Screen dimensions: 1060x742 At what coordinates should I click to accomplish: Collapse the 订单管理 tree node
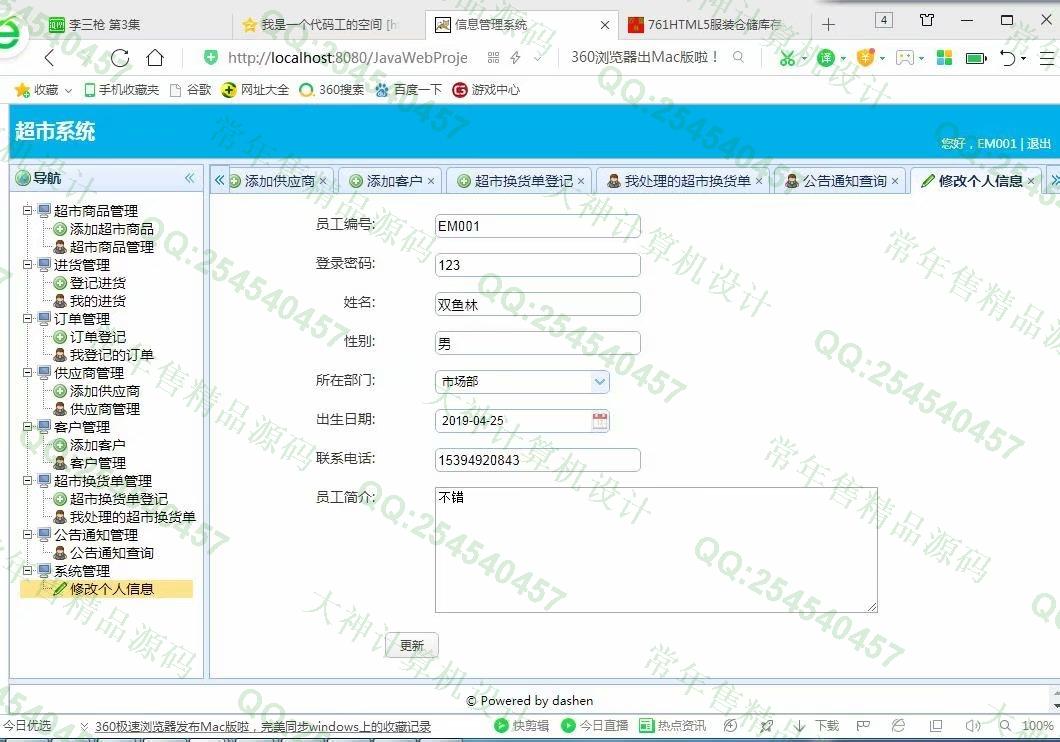pyautogui.click(x=27, y=318)
